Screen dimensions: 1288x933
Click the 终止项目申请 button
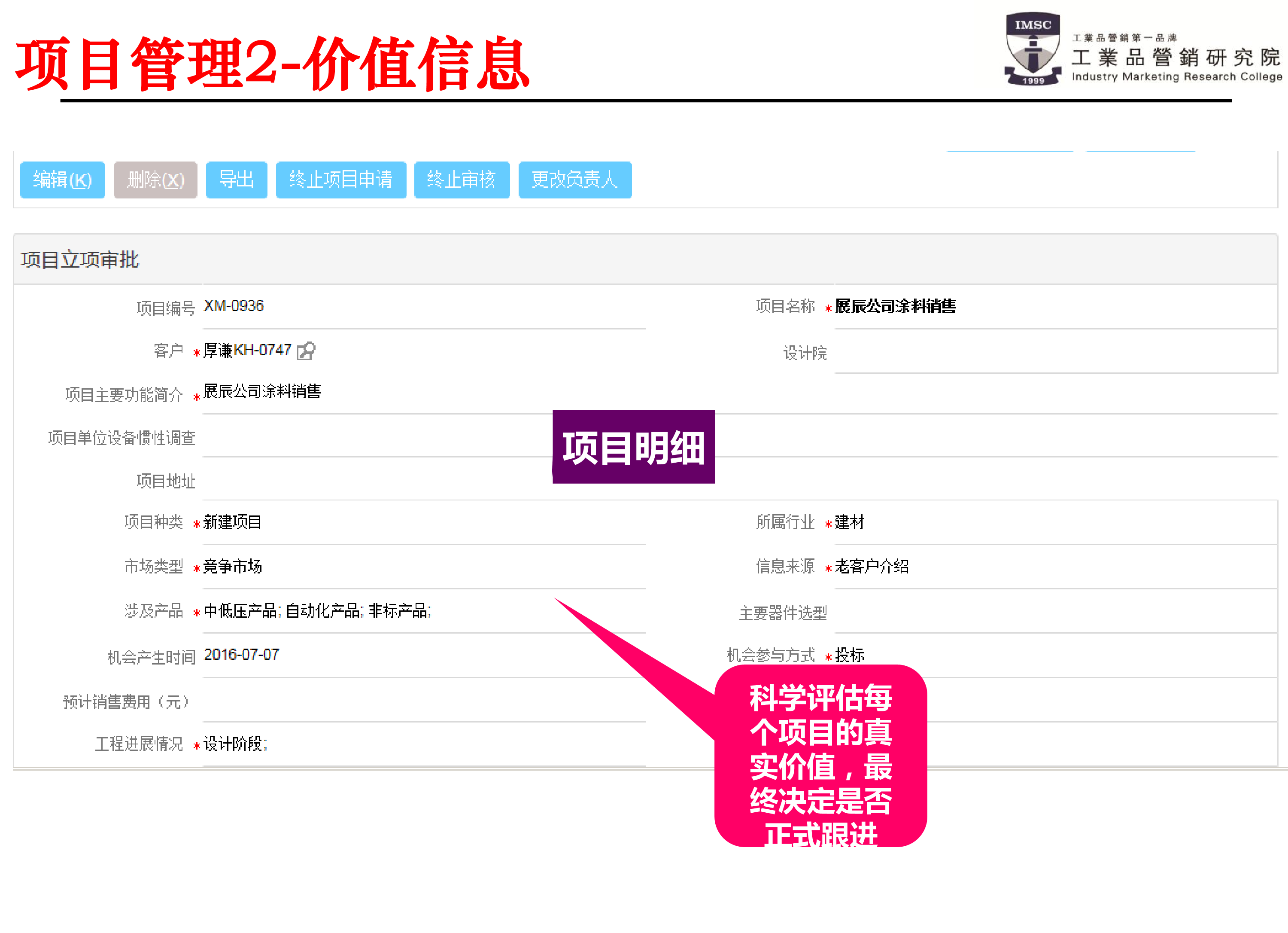(x=341, y=180)
